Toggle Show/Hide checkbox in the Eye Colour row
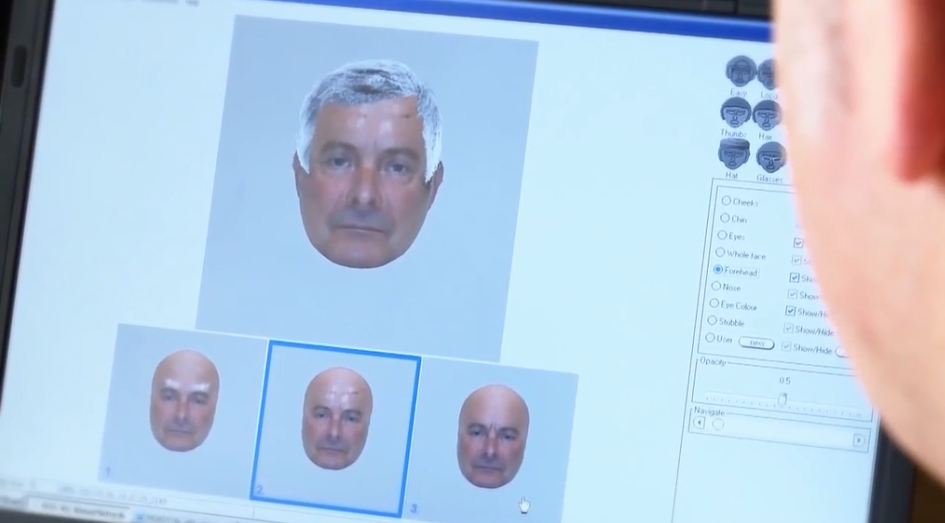Image resolution: width=945 pixels, height=523 pixels. point(790,312)
